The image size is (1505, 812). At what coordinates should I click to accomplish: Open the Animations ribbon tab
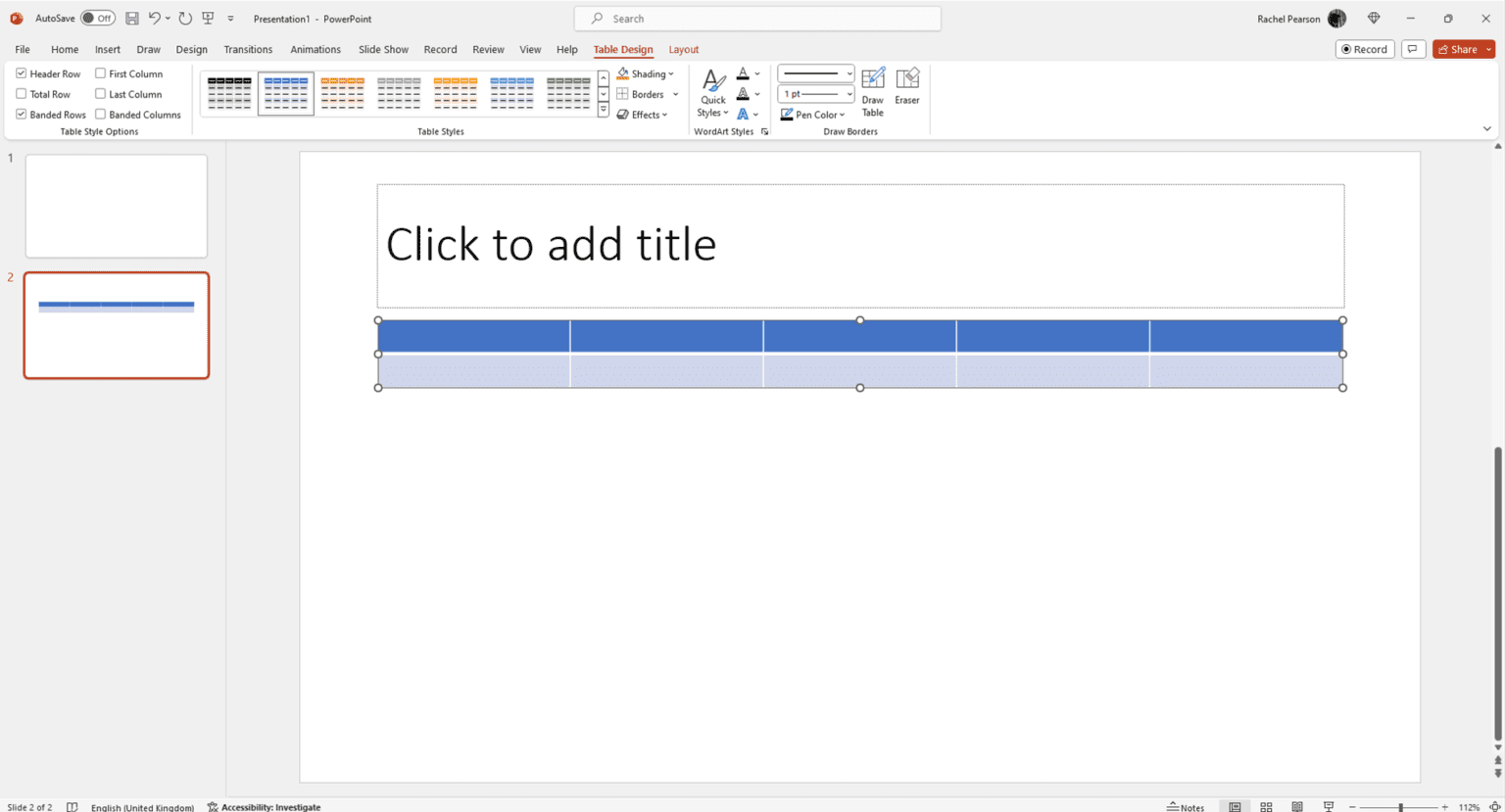[315, 49]
